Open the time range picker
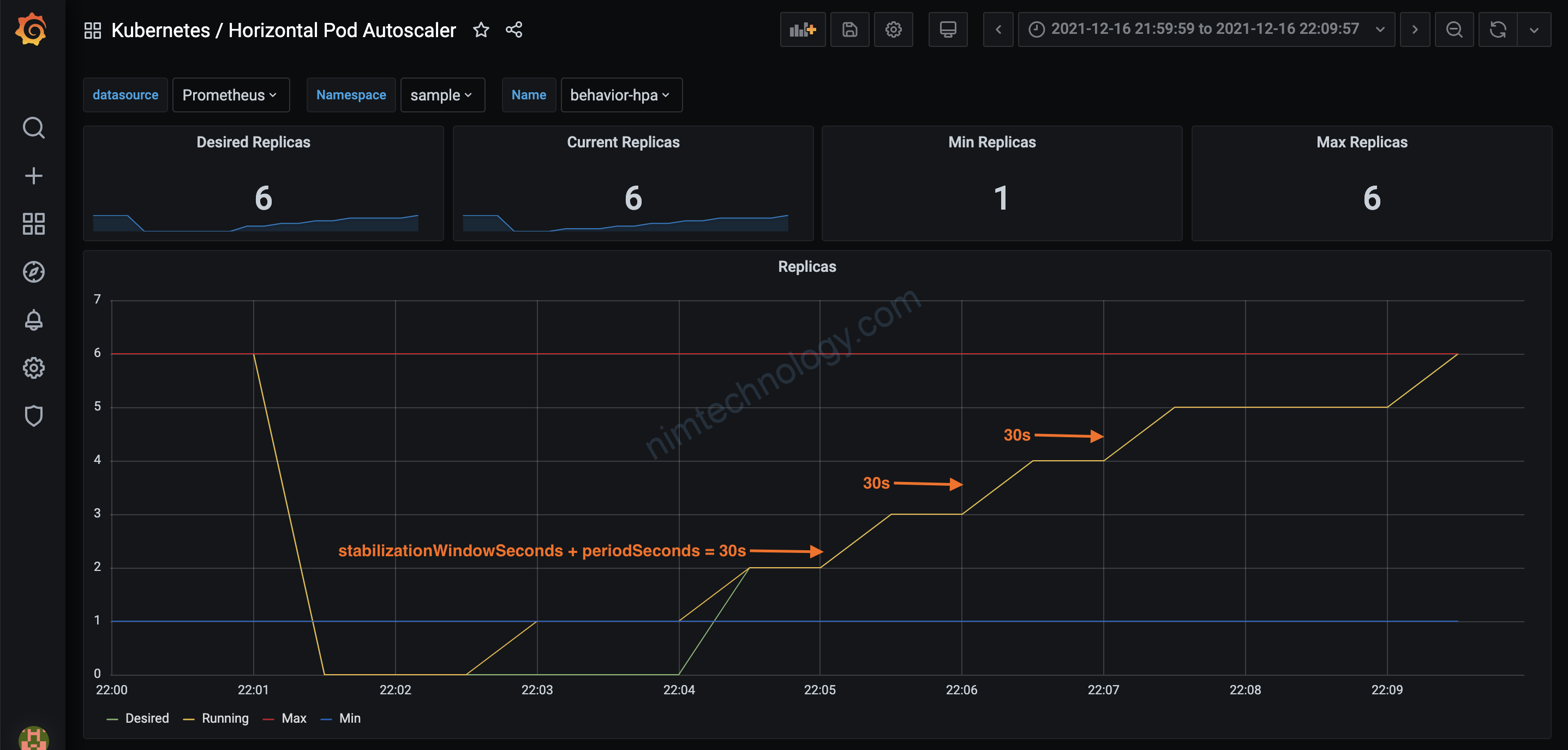This screenshot has height=750, width=1568. point(1205,29)
